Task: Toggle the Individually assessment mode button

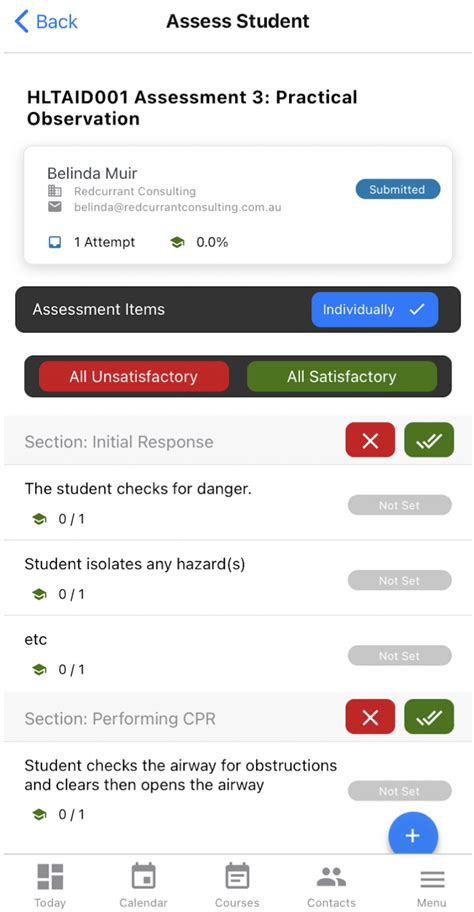Action: [x=375, y=309]
